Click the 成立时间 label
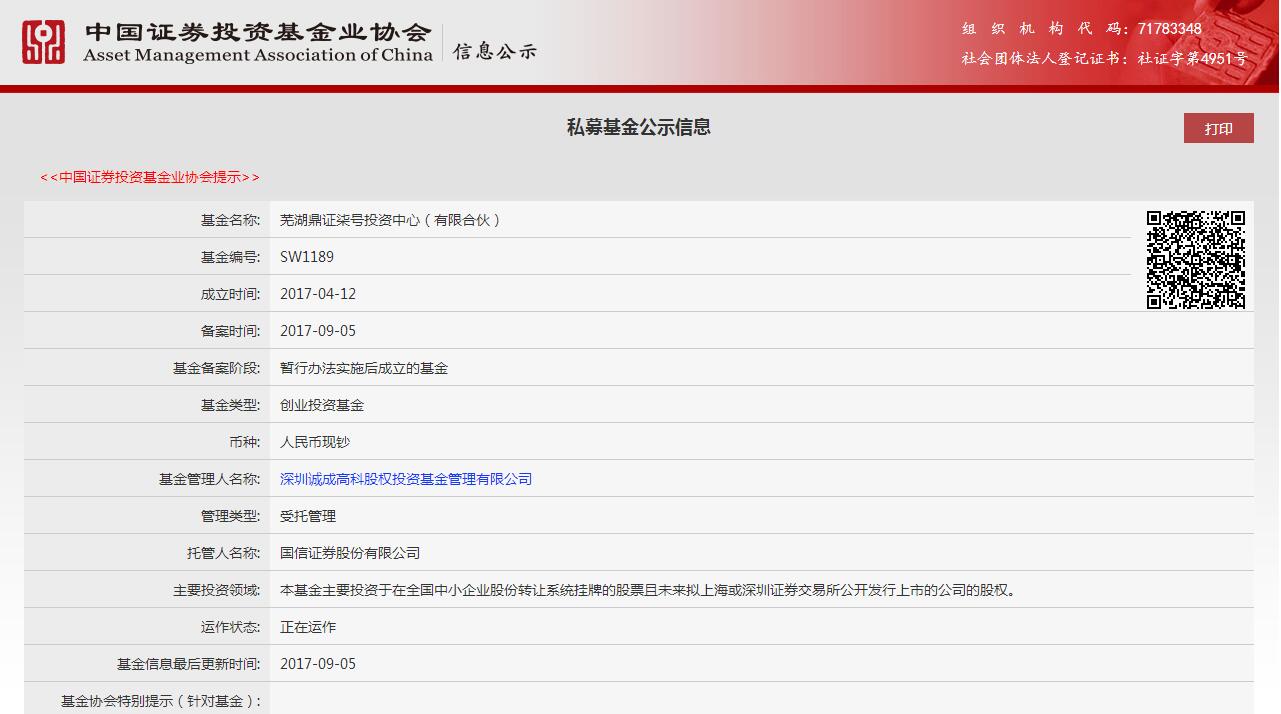This screenshot has width=1281, height=714. click(x=230, y=294)
